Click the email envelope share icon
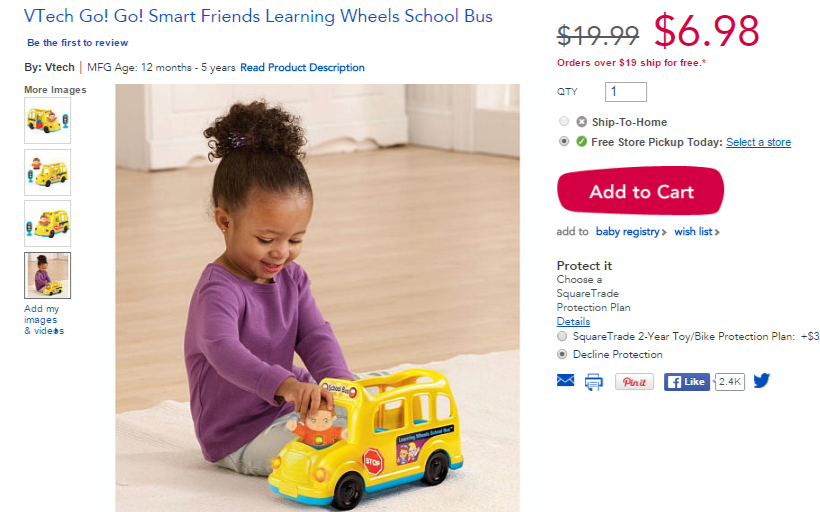Viewport: 820px width, 512px height. tap(565, 380)
